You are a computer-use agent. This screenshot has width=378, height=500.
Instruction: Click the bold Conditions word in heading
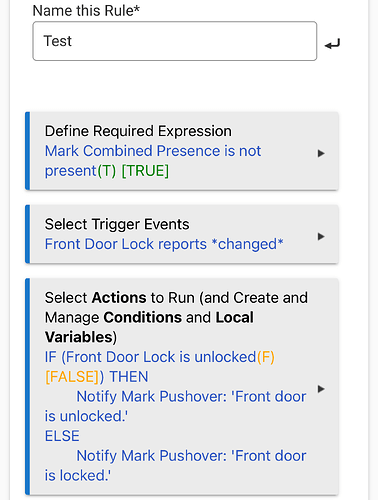click(142, 318)
